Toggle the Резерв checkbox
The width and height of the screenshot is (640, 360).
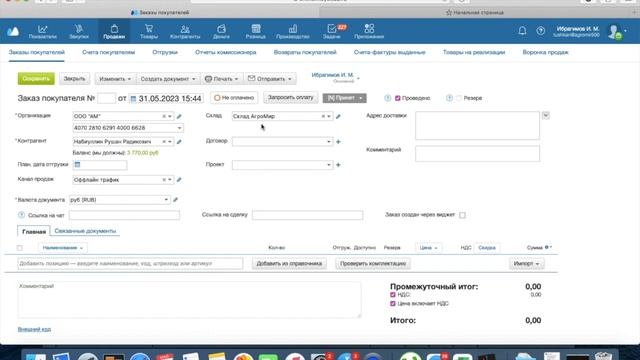point(459,98)
